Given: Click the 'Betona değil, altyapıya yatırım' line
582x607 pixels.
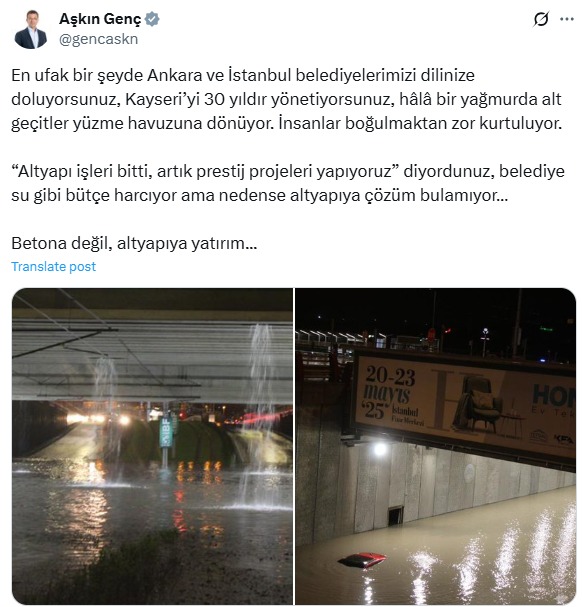Looking at the screenshot, I should [x=134, y=243].
